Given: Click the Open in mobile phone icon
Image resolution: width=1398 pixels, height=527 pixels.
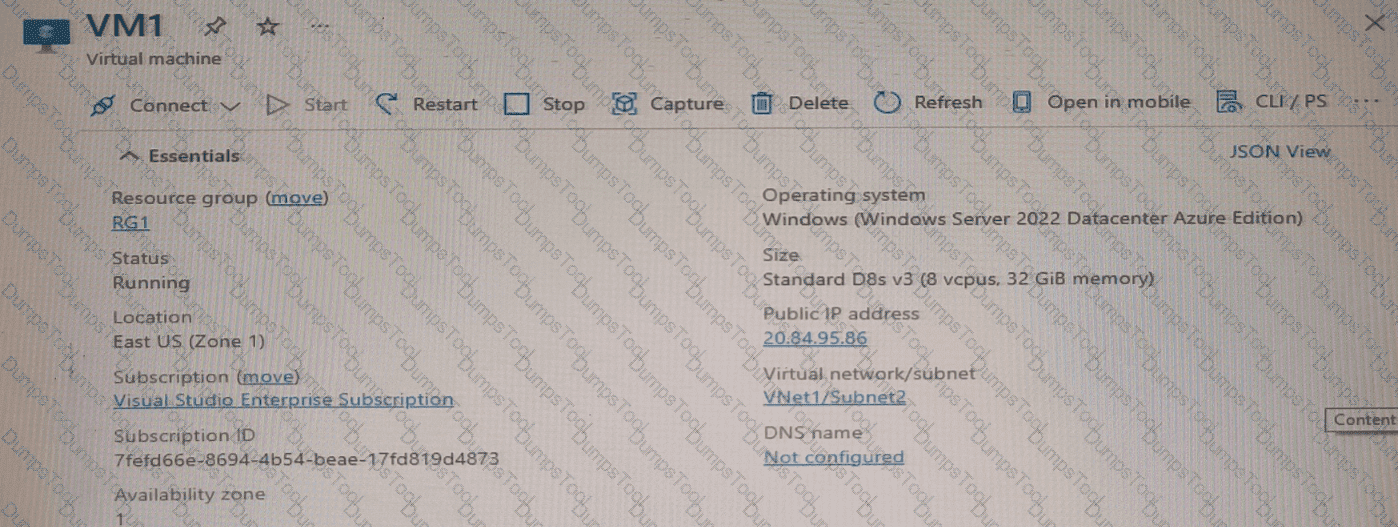Looking at the screenshot, I should (x=1021, y=102).
